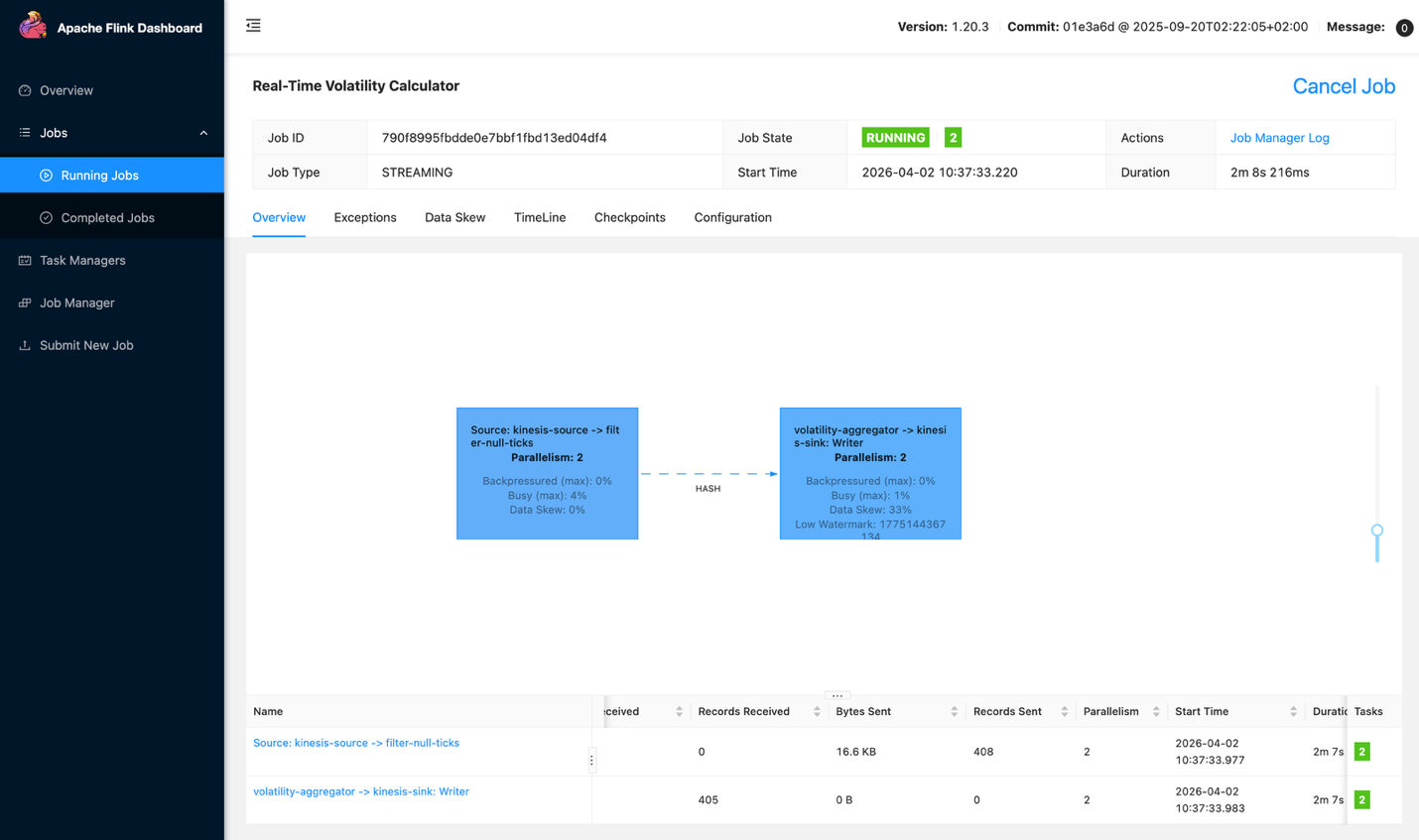1419x840 pixels.
Task: Click the Running Jobs play-circle icon
Action: click(x=46, y=176)
